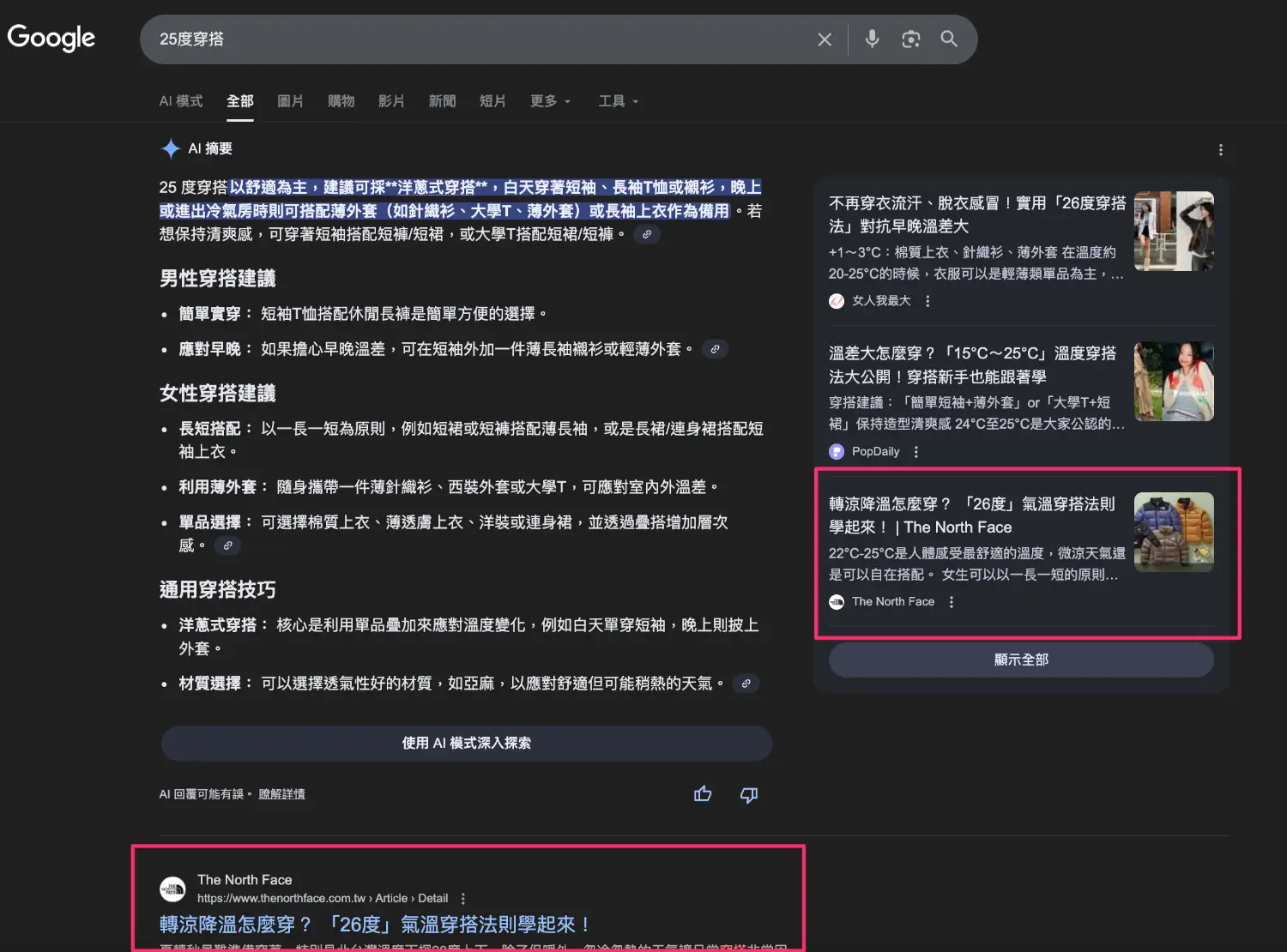Click the 使用 AI 模式深入探索 button
Image resolution: width=1287 pixels, height=952 pixels.
tap(466, 743)
